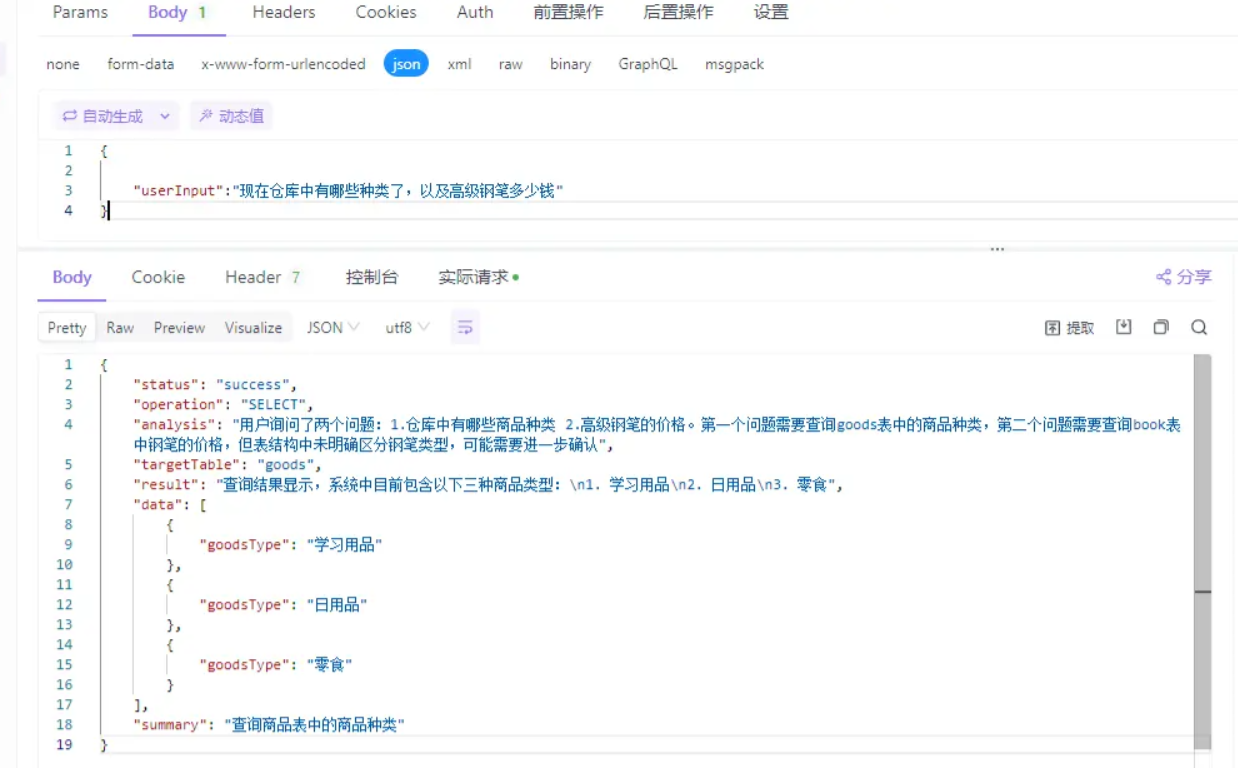
Task: Switch to the Headers request tab
Action: [x=283, y=12]
